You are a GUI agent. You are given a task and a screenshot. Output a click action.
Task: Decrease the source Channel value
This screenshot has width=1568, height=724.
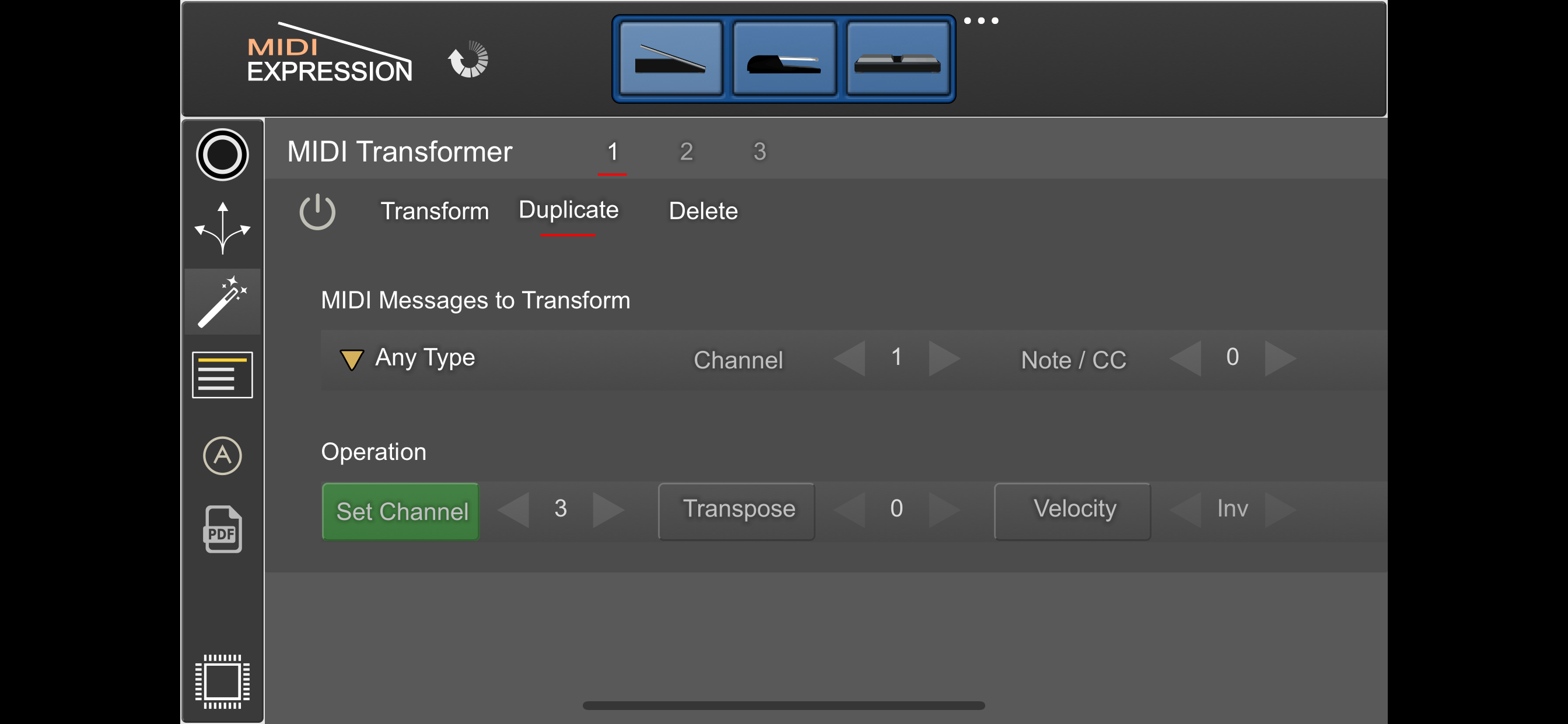[x=850, y=359]
